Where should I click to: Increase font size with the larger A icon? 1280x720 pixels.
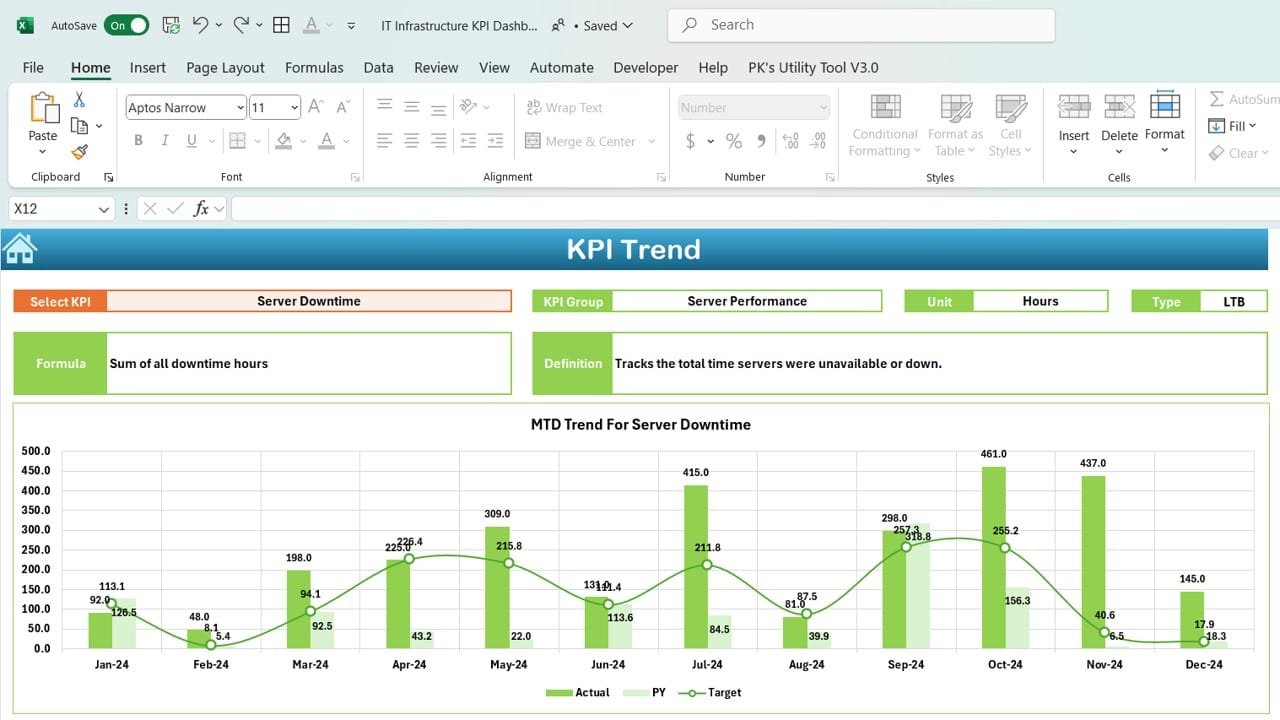click(315, 107)
